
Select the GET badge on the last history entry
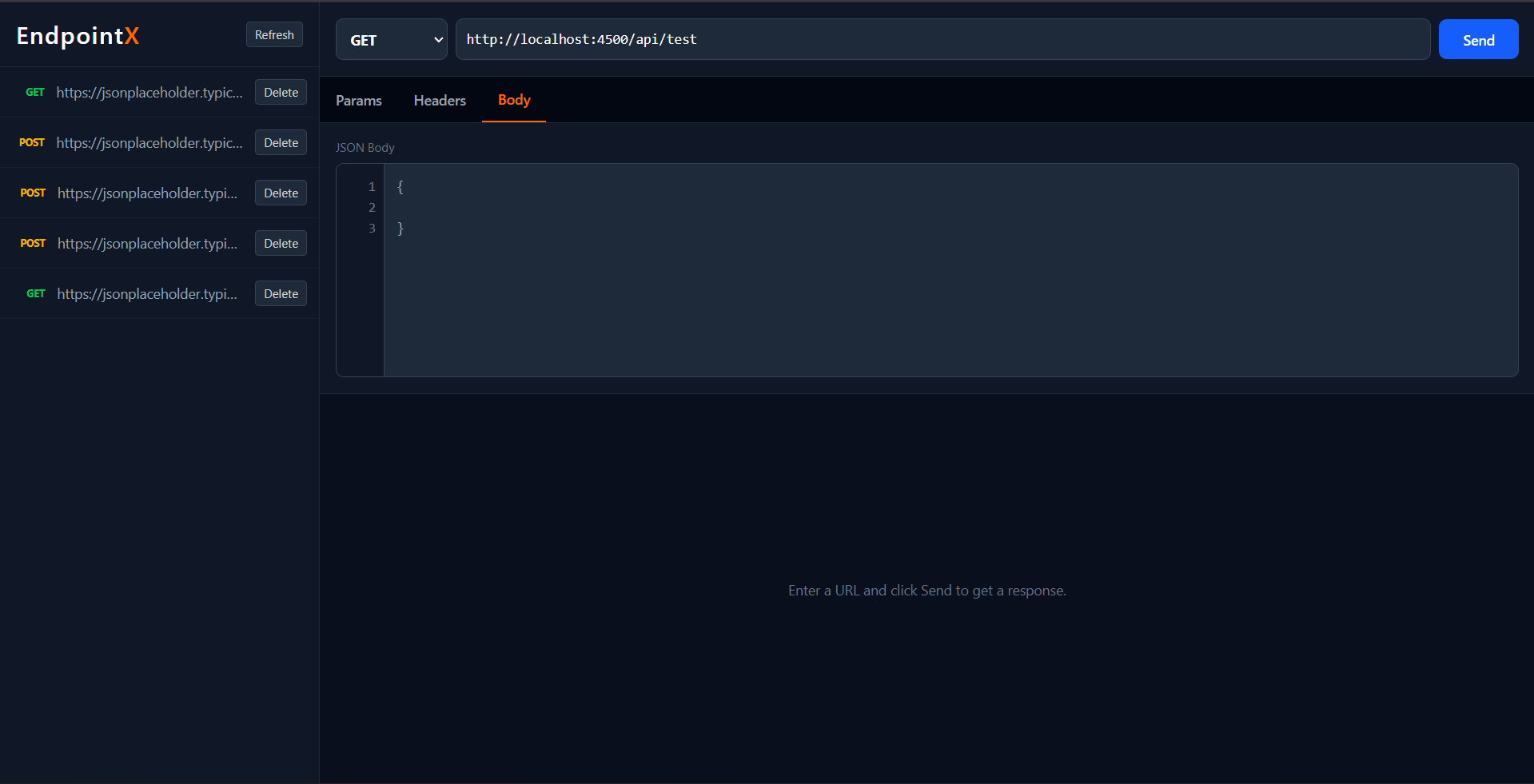coord(35,293)
